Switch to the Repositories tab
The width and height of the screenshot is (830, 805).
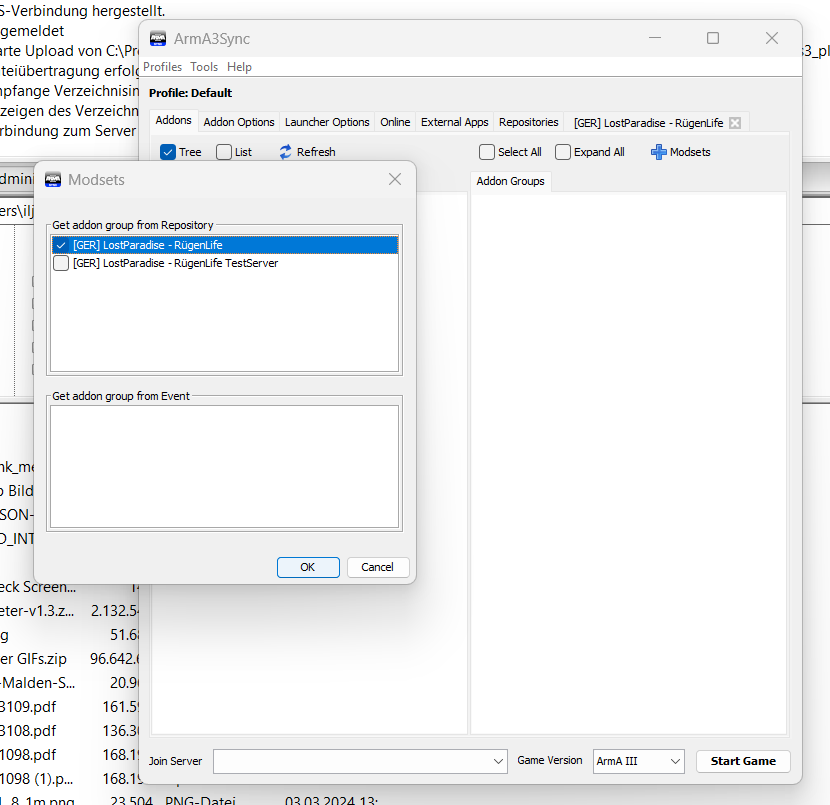click(x=529, y=122)
